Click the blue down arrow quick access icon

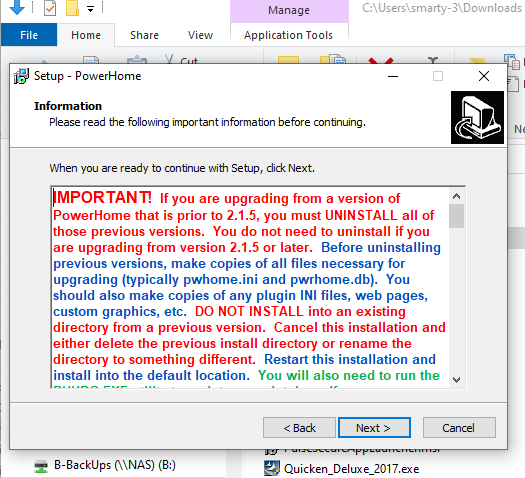click(x=16, y=7)
